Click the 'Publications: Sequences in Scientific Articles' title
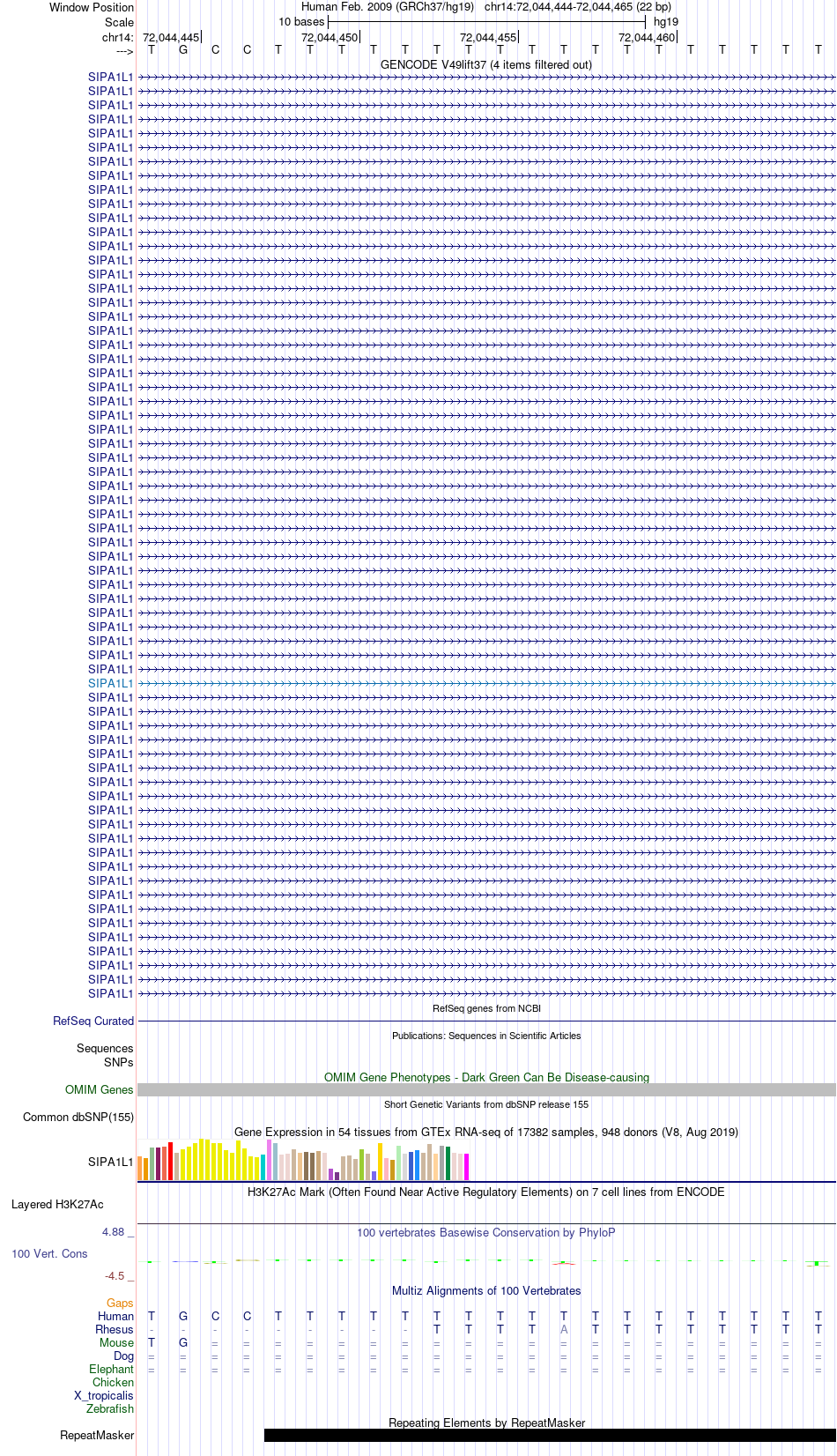 (x=486, y=1036)
